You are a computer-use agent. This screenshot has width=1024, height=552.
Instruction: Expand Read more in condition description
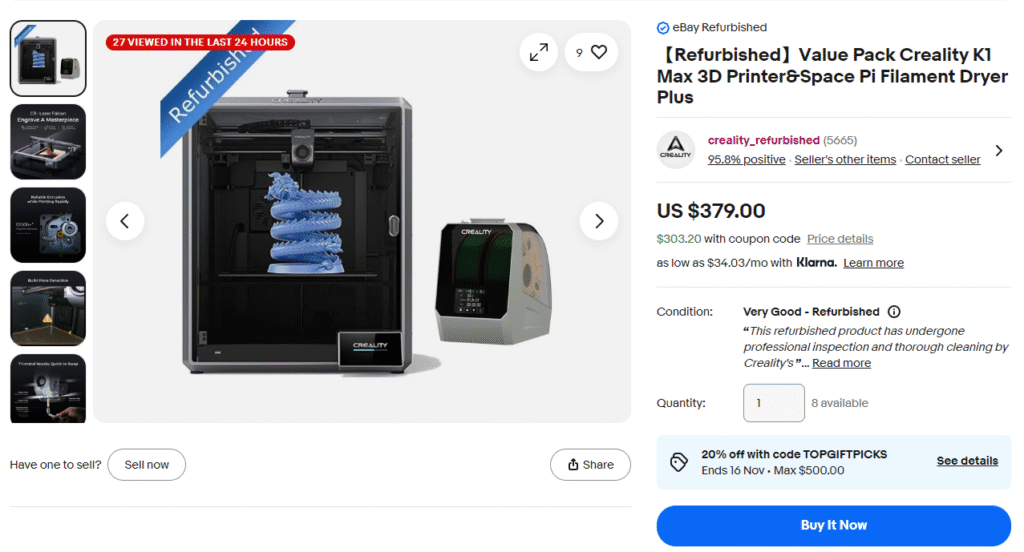pos(841,363)
